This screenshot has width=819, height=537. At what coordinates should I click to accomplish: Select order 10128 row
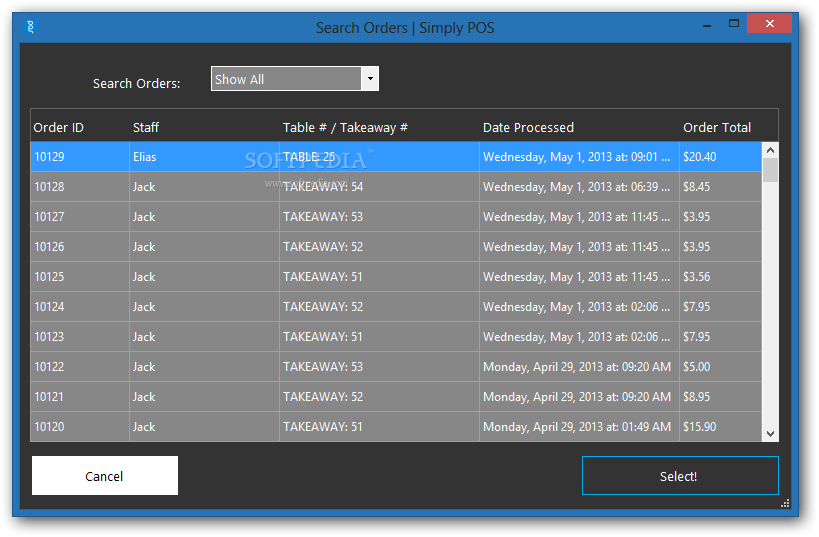tap(396, 186)
